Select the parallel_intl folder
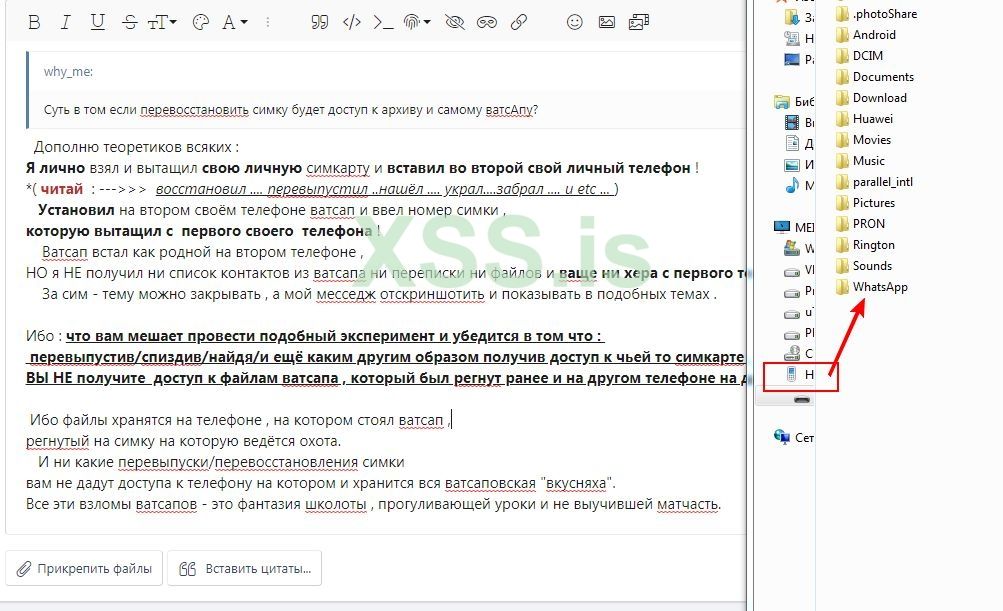The image size is (1003, 611). pos(874,182)
